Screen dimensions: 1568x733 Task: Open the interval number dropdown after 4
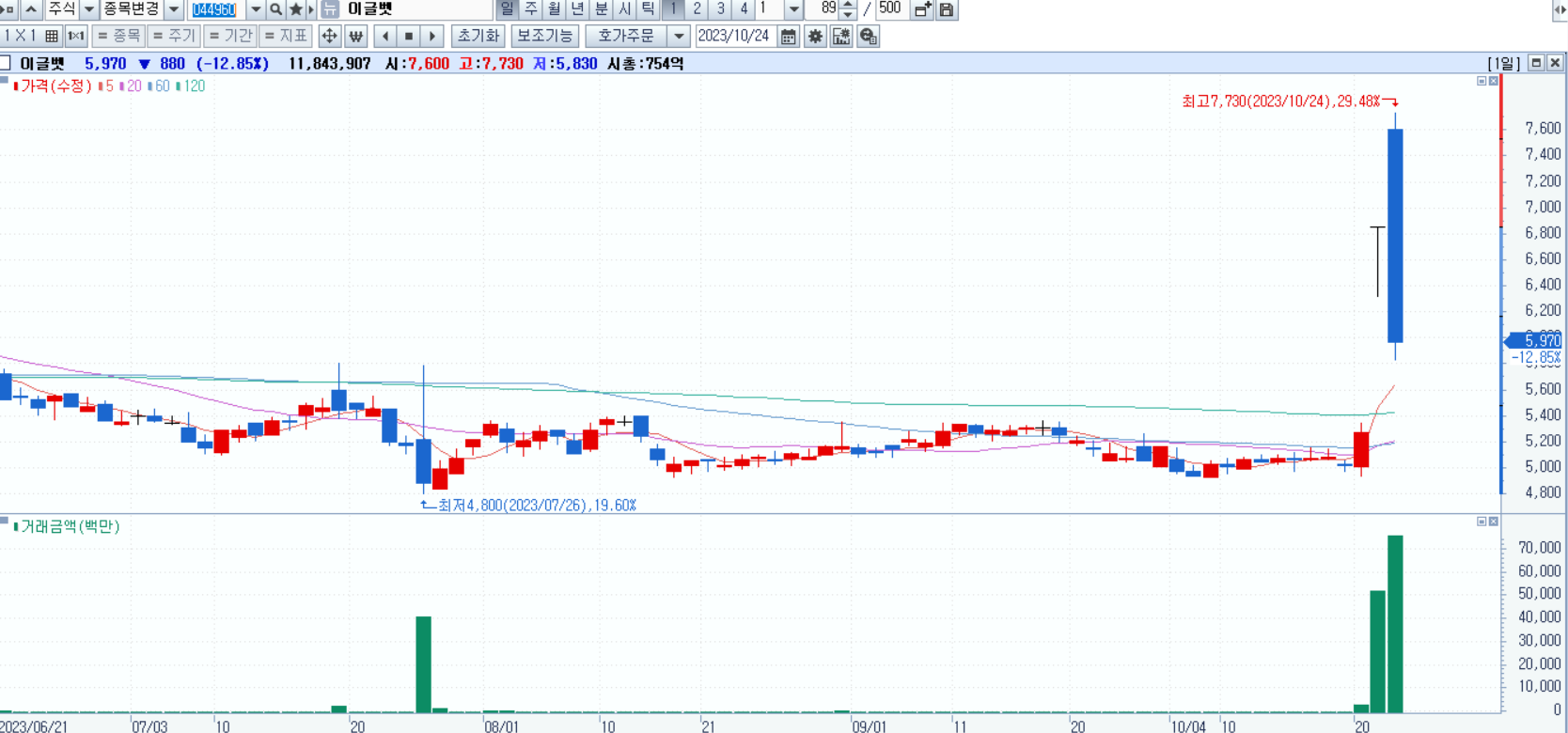point(794,9)
